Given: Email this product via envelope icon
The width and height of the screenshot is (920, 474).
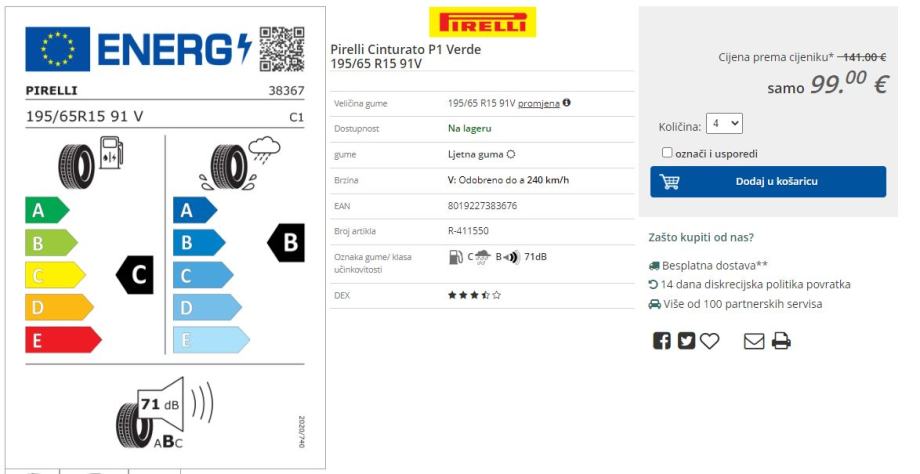Looking at the screenshot, I should [x=755, y=341].
